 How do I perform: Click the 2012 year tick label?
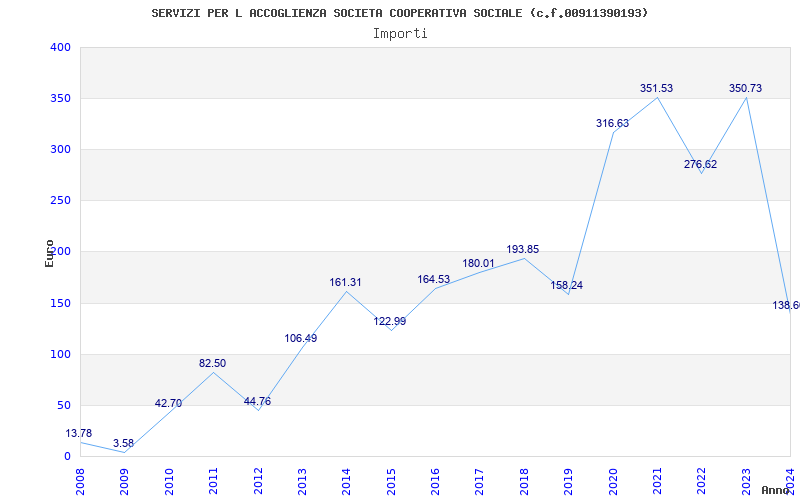click(x=258, y=481)
